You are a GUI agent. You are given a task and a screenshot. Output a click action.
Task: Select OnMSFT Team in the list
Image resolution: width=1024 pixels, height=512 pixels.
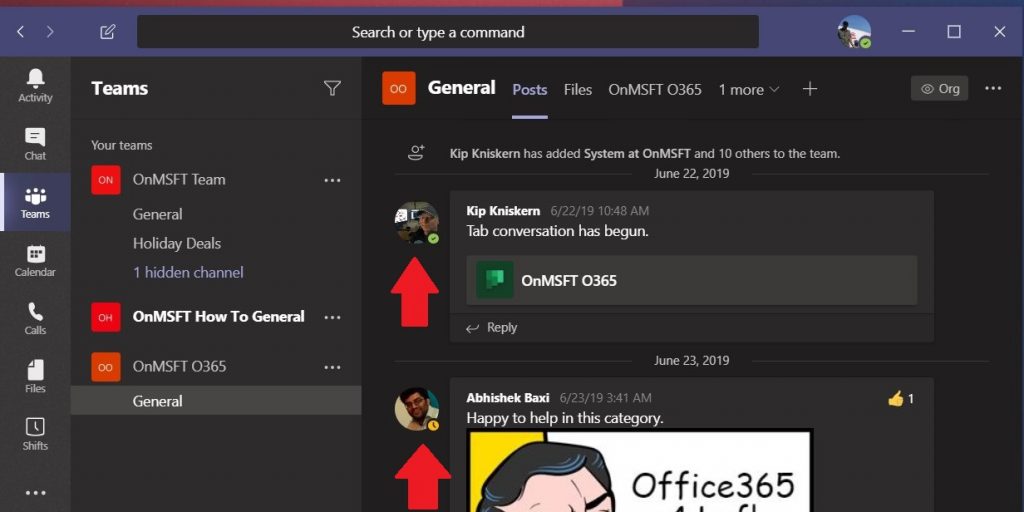pos(179,180)
